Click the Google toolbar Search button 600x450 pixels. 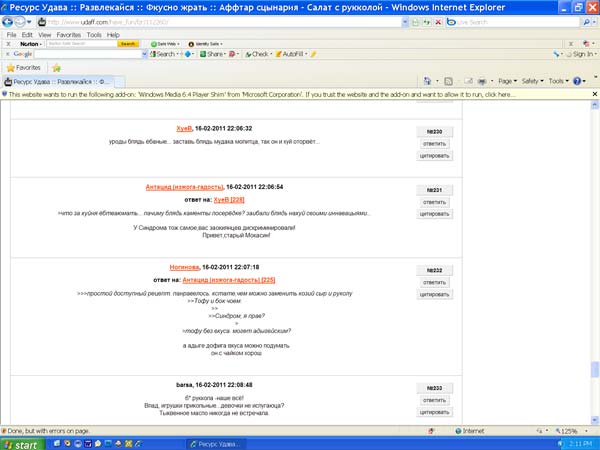click(164, 54)
